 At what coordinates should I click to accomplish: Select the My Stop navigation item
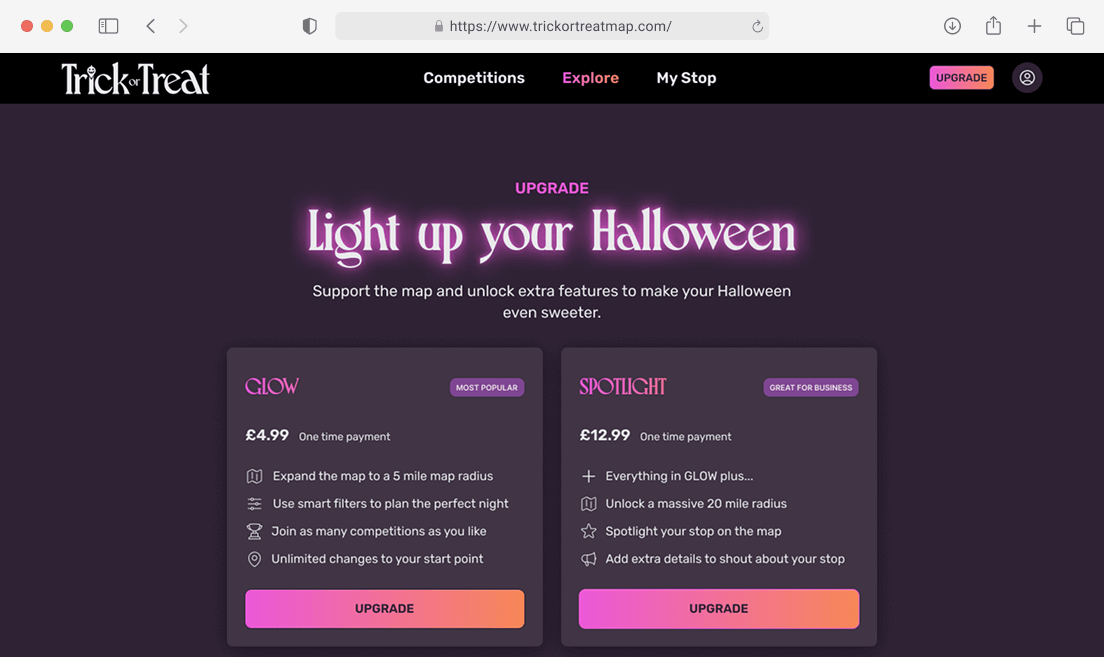pyautogui.click(x=686, y=77)
